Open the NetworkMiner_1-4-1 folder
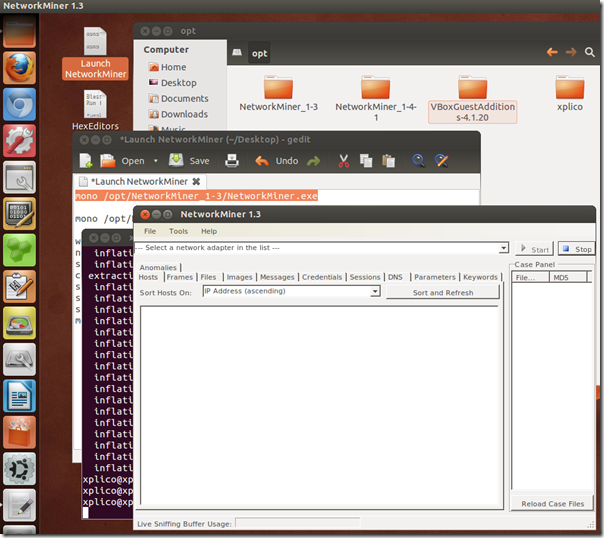Viewport: 604px width, 538px height. [x=376, y=99]
